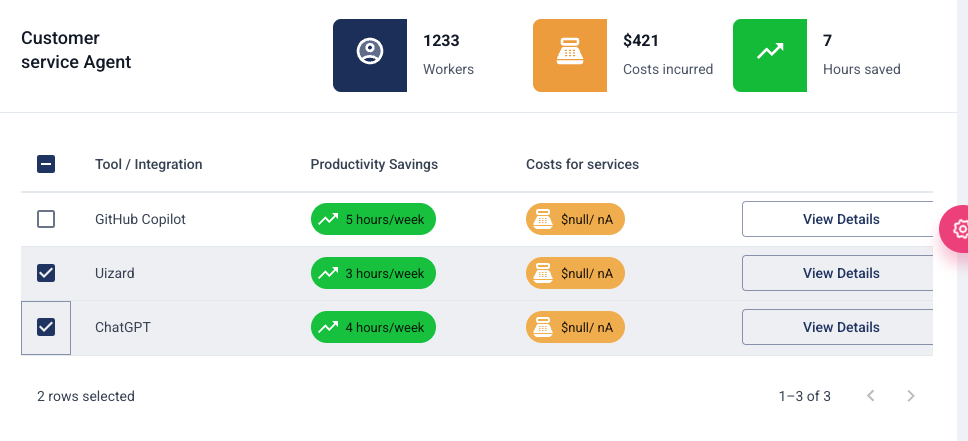The height and width of the screenshot is (441, 968).
Task: Click the GitHub Copilot cost badge
Action: [575, 219]
